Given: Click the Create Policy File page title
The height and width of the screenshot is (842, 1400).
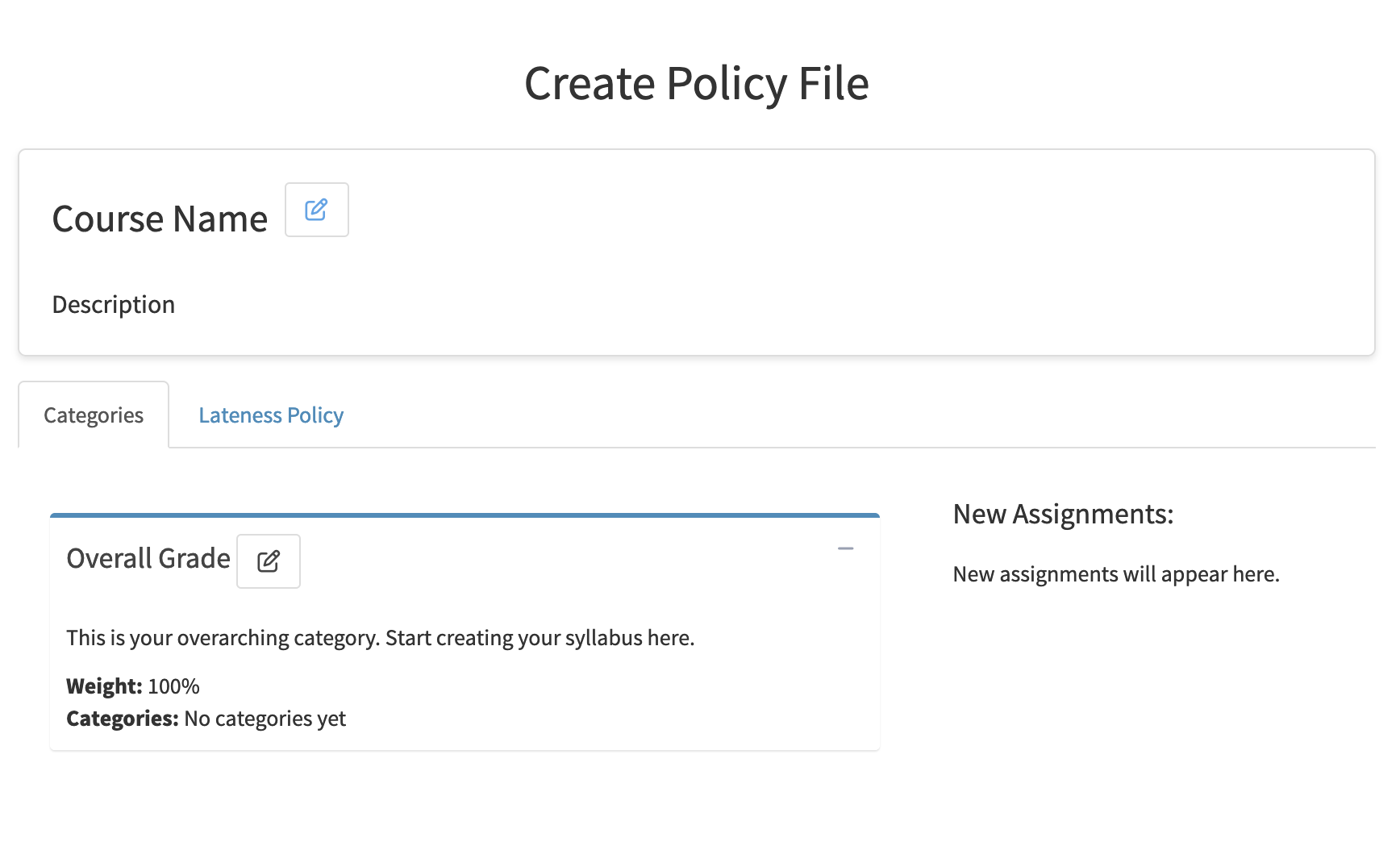Looking at the screenshot, I should [697, 83].
